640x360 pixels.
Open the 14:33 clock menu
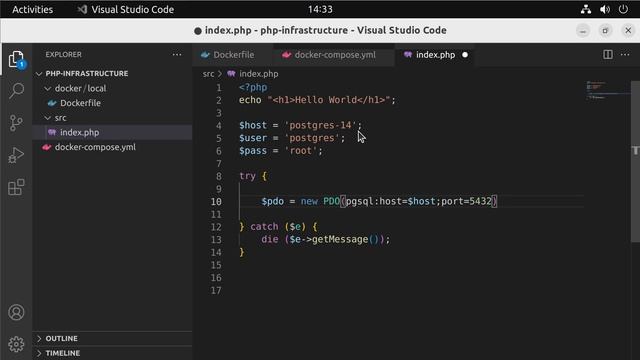(320, 9)
